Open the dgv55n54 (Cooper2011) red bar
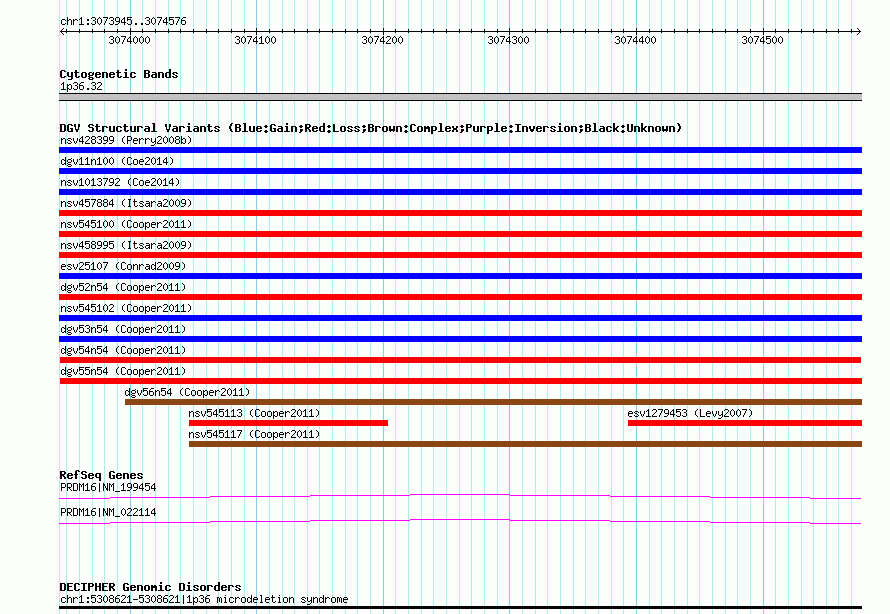 coord(460,381)
